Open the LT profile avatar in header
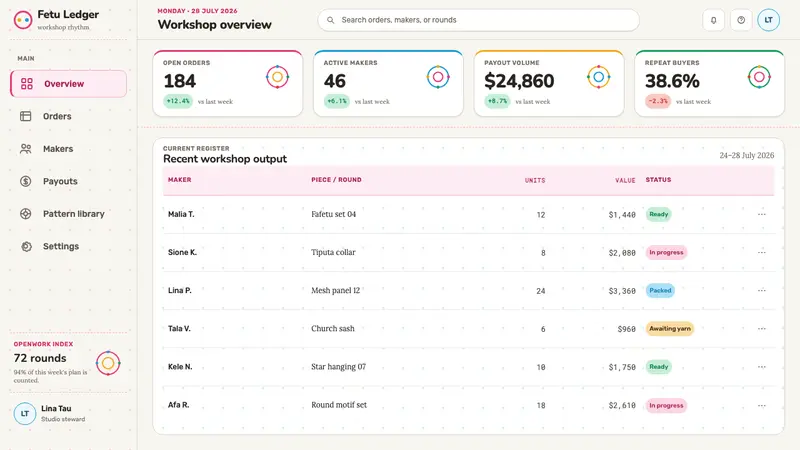Viewport: 800px width, 450px height. coord(768,20)
